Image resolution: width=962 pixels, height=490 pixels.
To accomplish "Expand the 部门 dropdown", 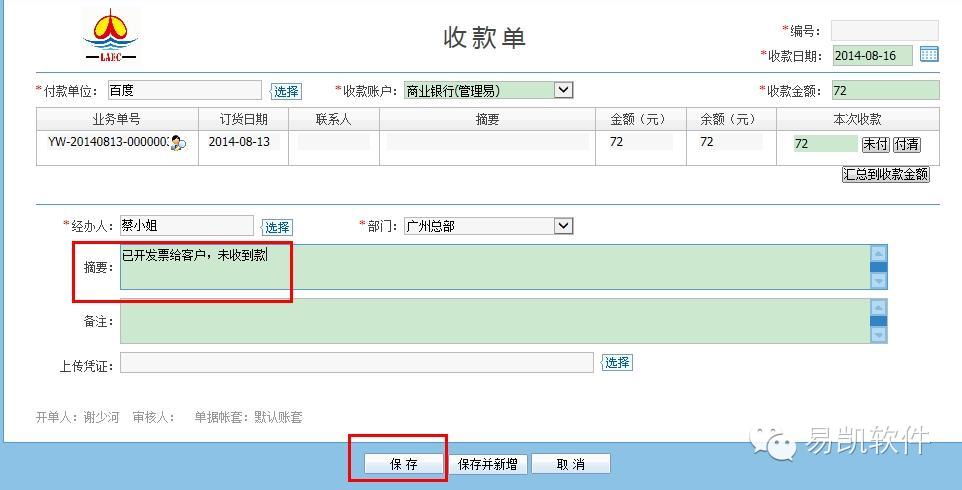I will pyautogui.click(x=563, y=226).
